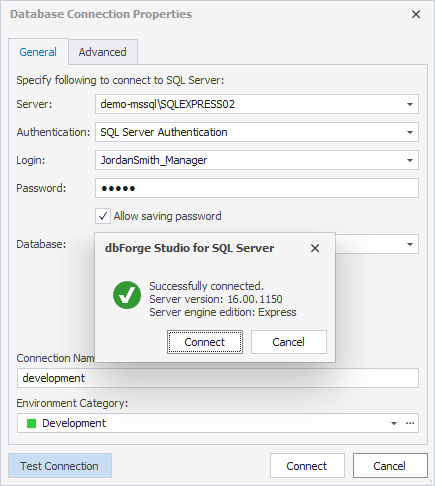Click Cancel at the bottom of Properties dialog
The height and width of the screenshot is (486, 435).
(390, 466)
